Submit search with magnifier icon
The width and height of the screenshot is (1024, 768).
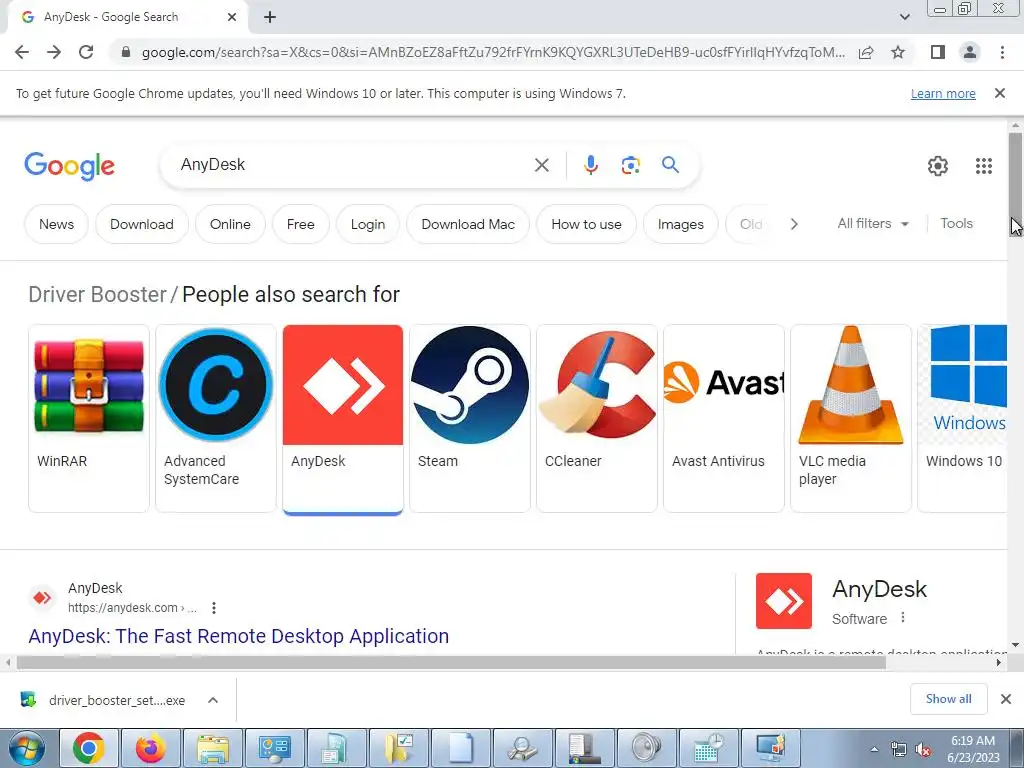pos(670,165)
